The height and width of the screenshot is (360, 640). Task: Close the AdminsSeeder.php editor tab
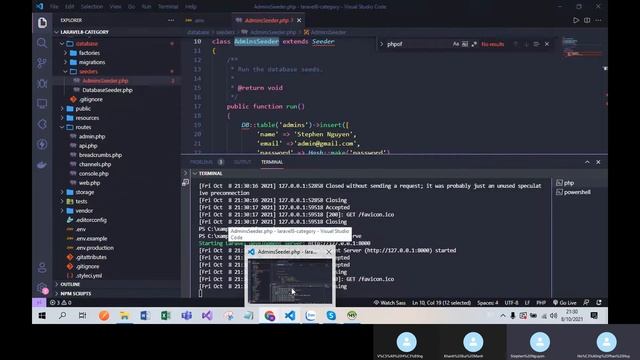[299, 20]
